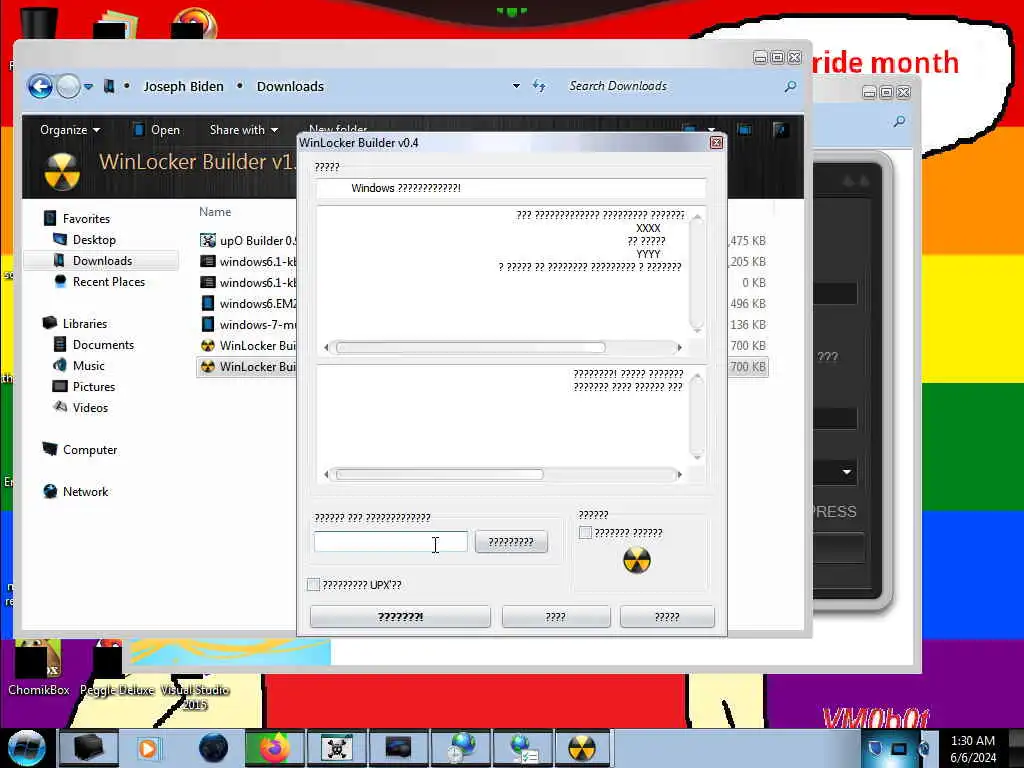1024x768 pixels.
Task: Click radiation icon in builder dialog
Action: tap(637, 560)
